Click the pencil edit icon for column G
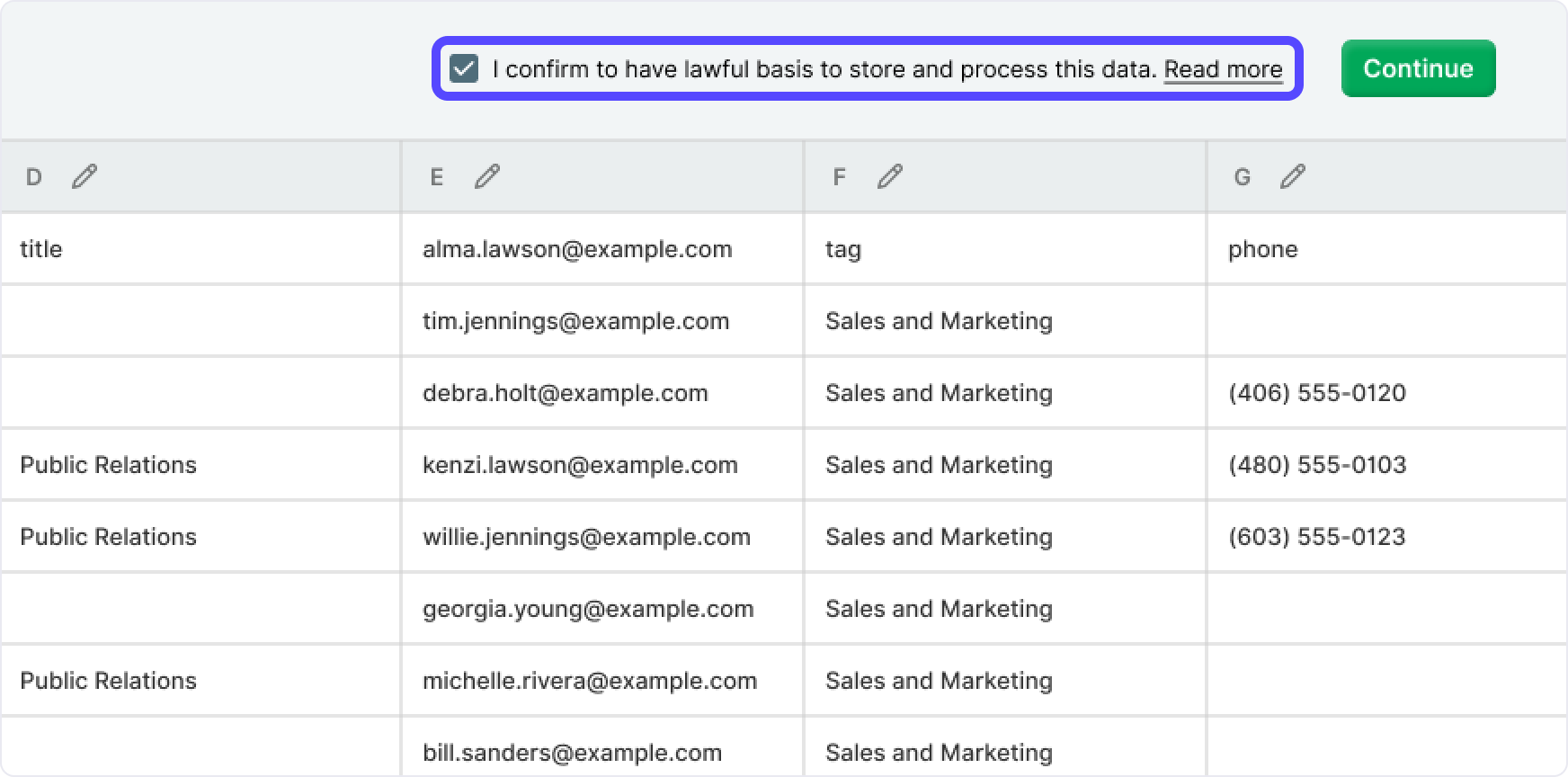The width and height of the screenshot is (1568, 777). (1293, 176)
